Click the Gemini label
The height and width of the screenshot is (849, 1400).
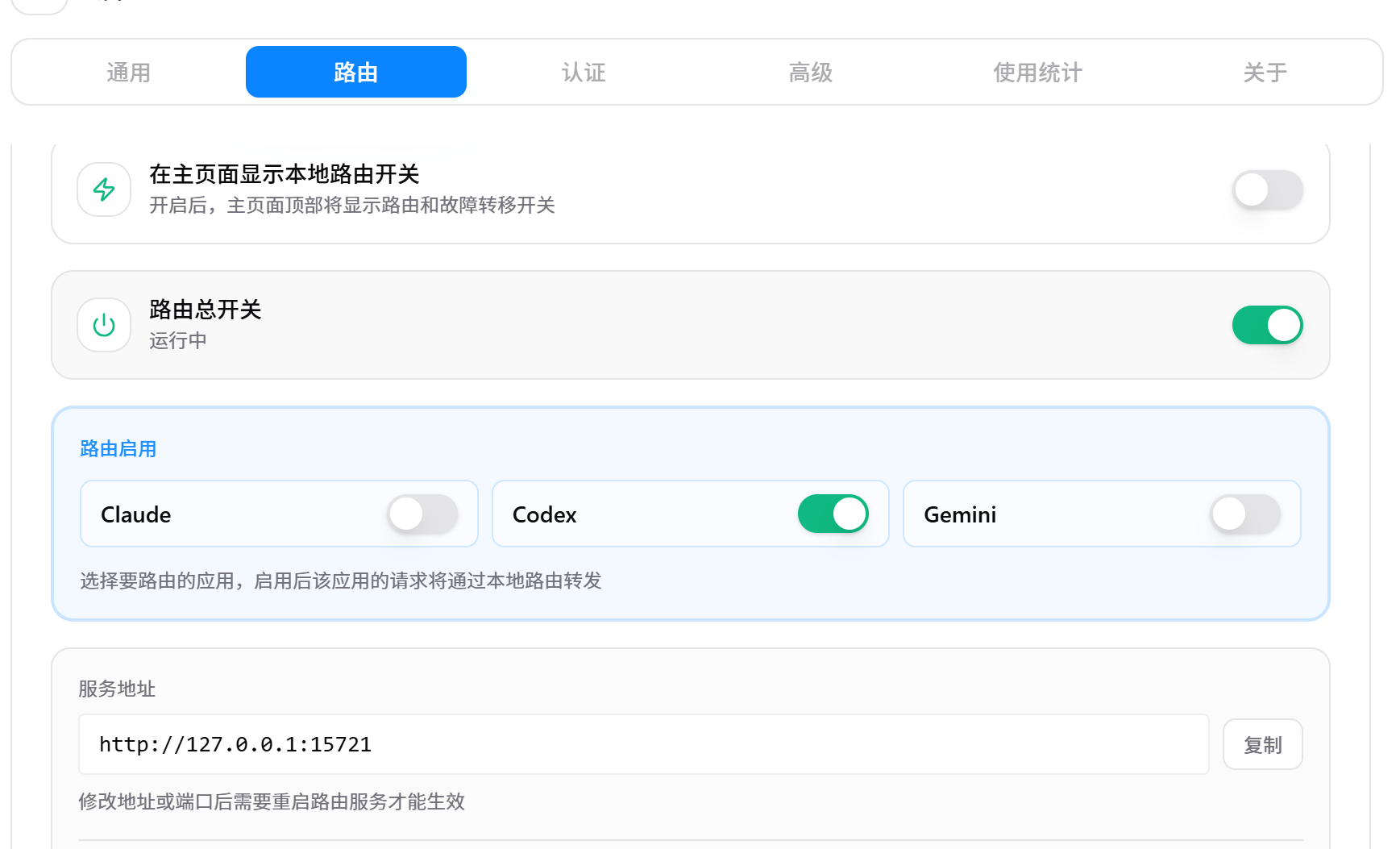click(960, 514)
